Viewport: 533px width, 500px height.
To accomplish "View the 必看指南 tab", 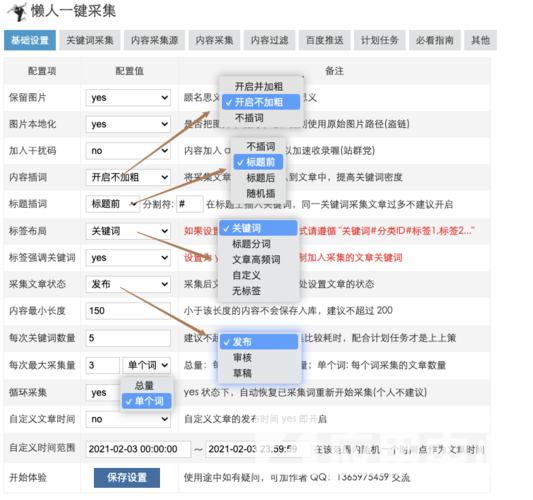I will click(435, 40).
